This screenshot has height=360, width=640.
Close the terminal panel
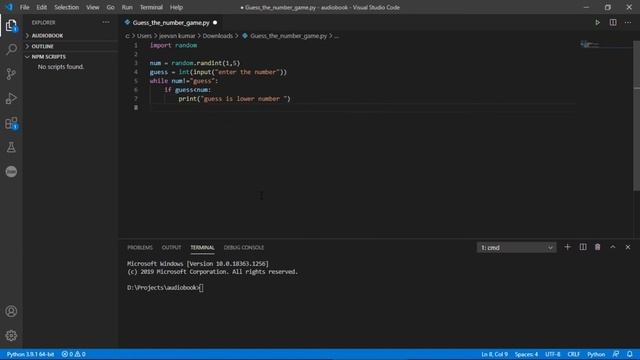point(628,247)
